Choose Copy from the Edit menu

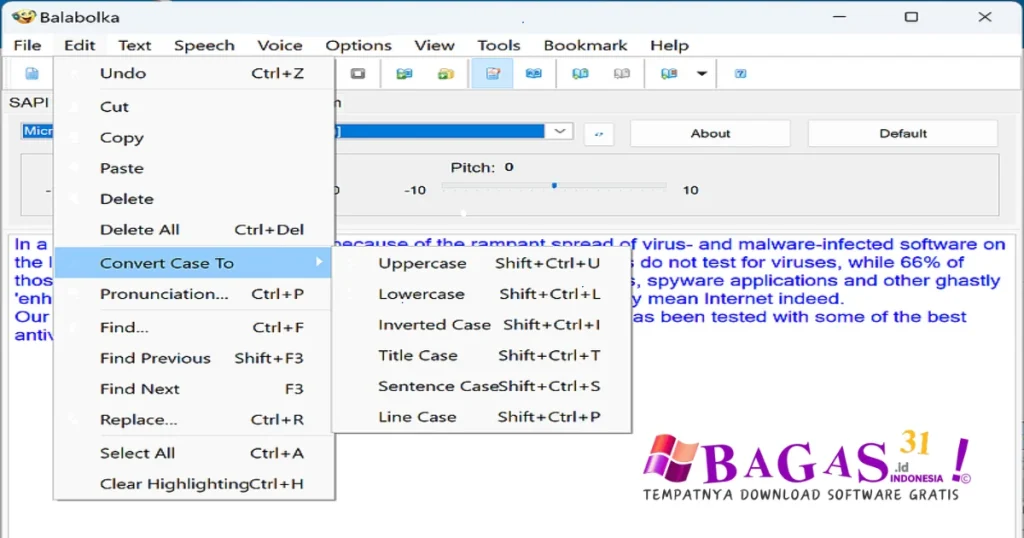coord(193,137)
